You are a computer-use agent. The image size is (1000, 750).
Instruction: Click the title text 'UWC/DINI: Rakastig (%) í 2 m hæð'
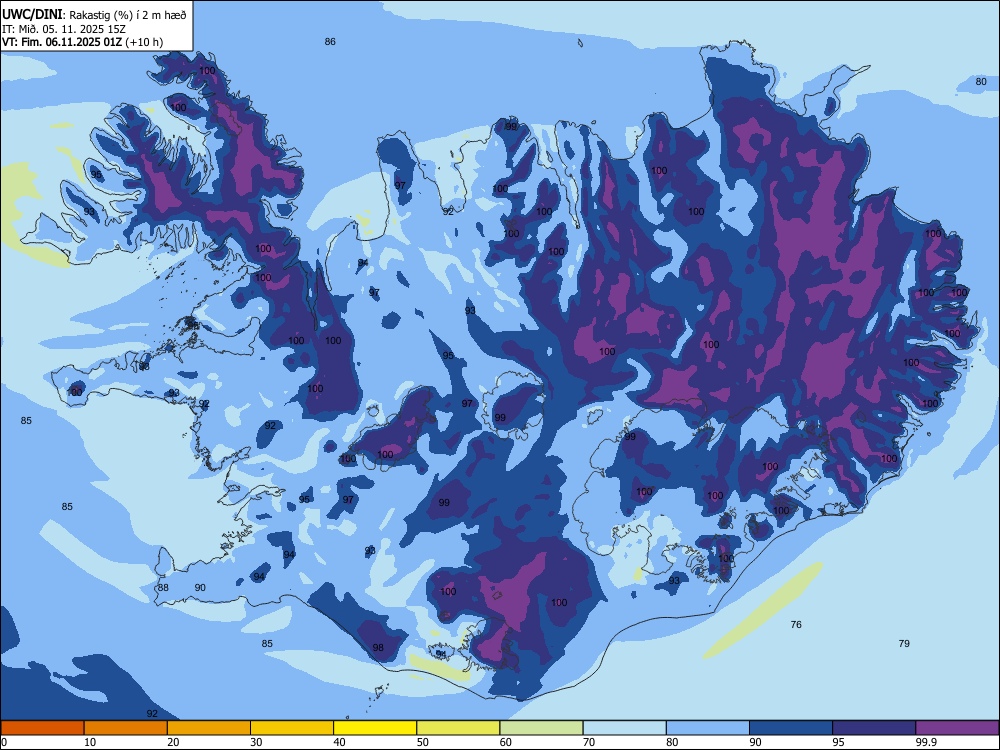tap(94, 15)
